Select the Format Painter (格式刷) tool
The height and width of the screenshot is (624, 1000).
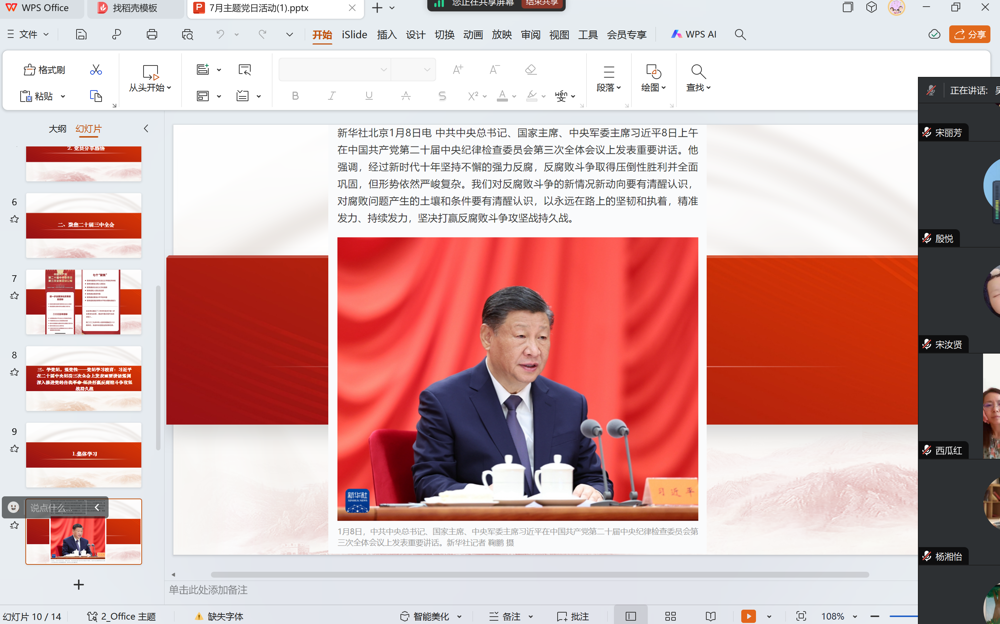coord(42,71)
